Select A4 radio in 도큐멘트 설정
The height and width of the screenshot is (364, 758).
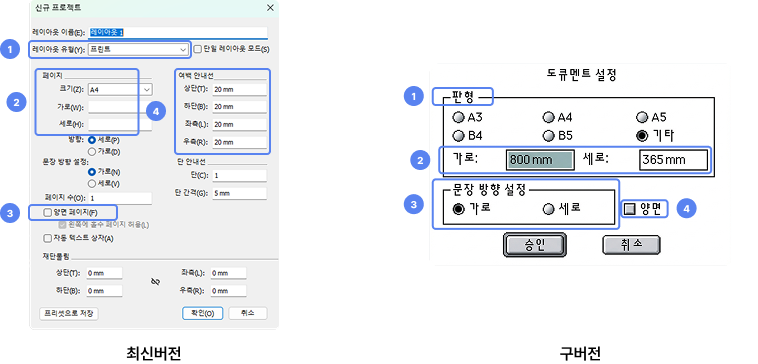pyautogui.click(x=548, y=117)
